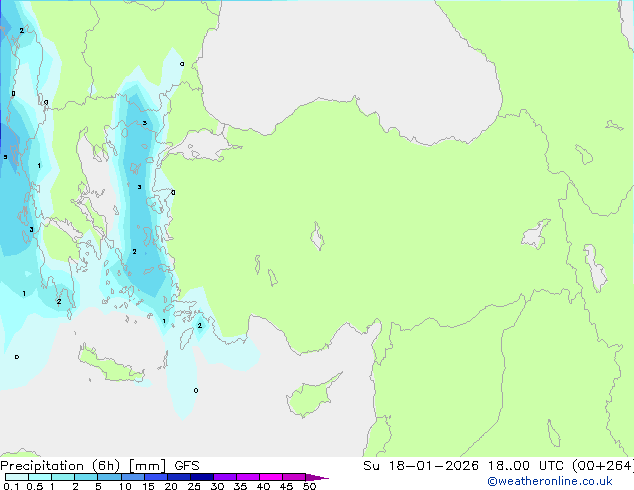Pick the legend swatch between 40 and 45
634x490 pixels.
click(271, 477)
